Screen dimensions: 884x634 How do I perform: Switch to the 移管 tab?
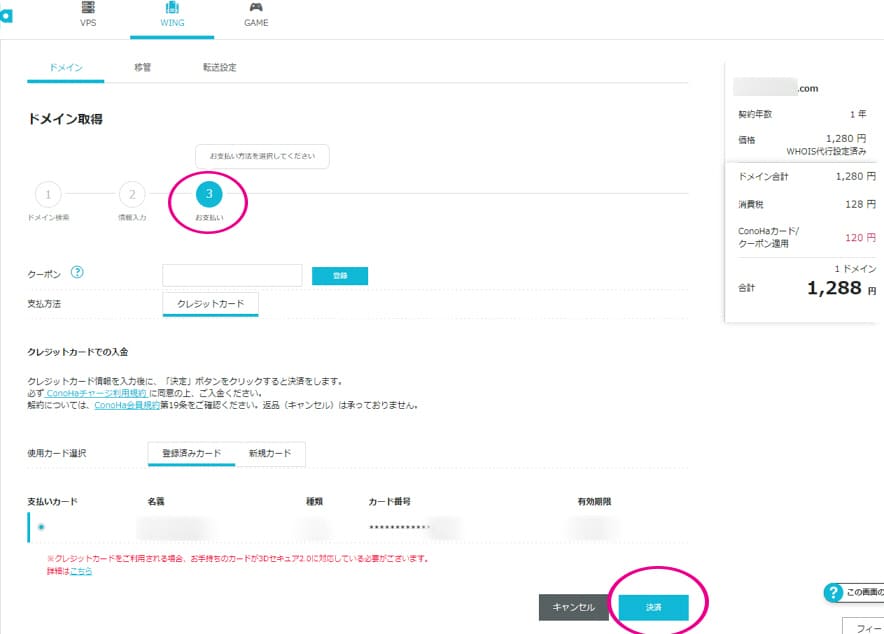pyautogui.click(x=143, y=68)
